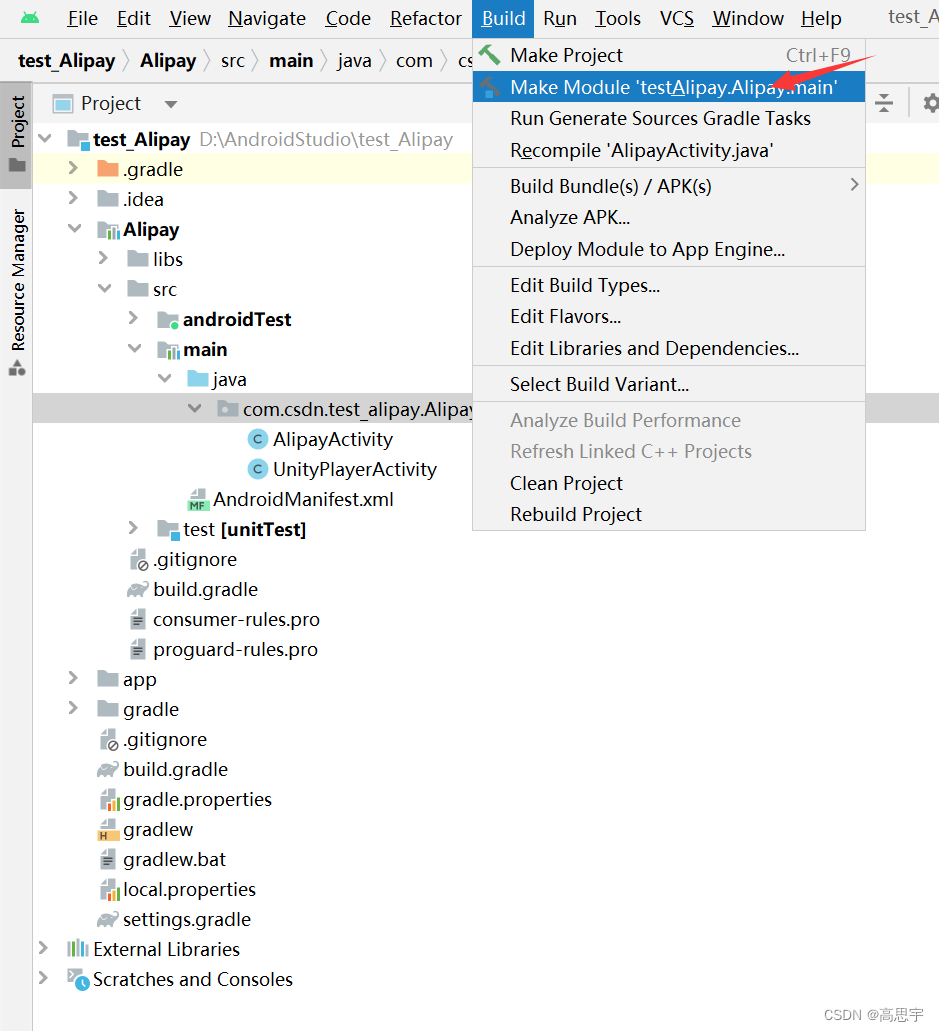Open the Project view dropdown arrow
Image resolution: width=939 pixels, height=1031 pixels.
171,104
